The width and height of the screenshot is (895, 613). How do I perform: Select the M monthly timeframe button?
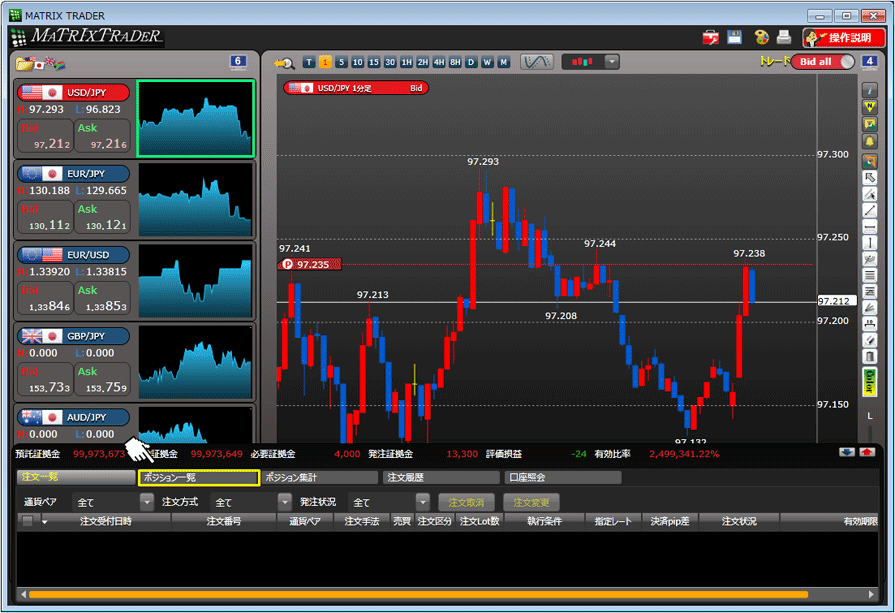tap(503, 62)
